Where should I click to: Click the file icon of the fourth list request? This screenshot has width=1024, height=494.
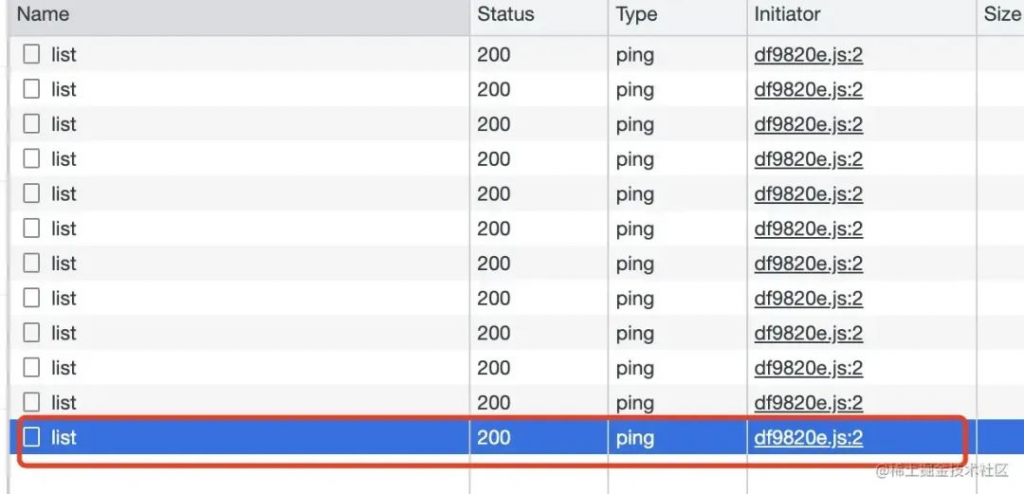click(x=31, y=159)
